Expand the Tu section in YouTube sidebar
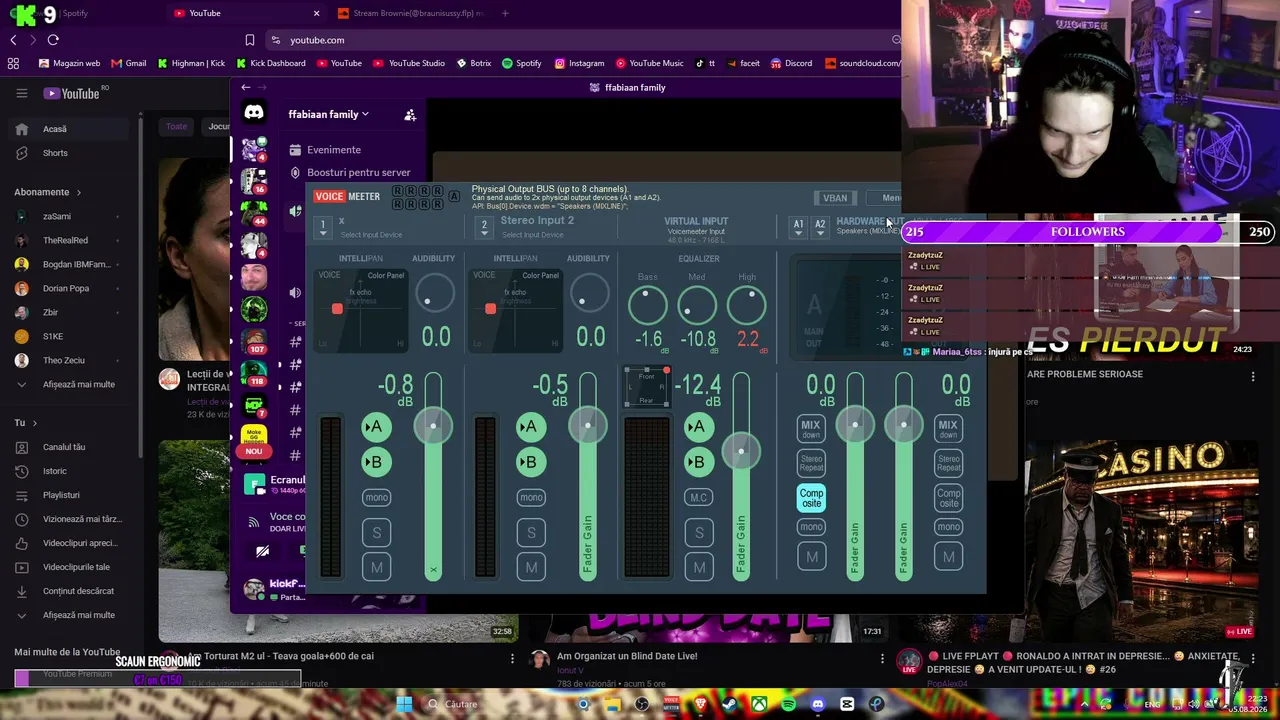This screenshot has width=1280, height=720. click(x=26, y=423)
